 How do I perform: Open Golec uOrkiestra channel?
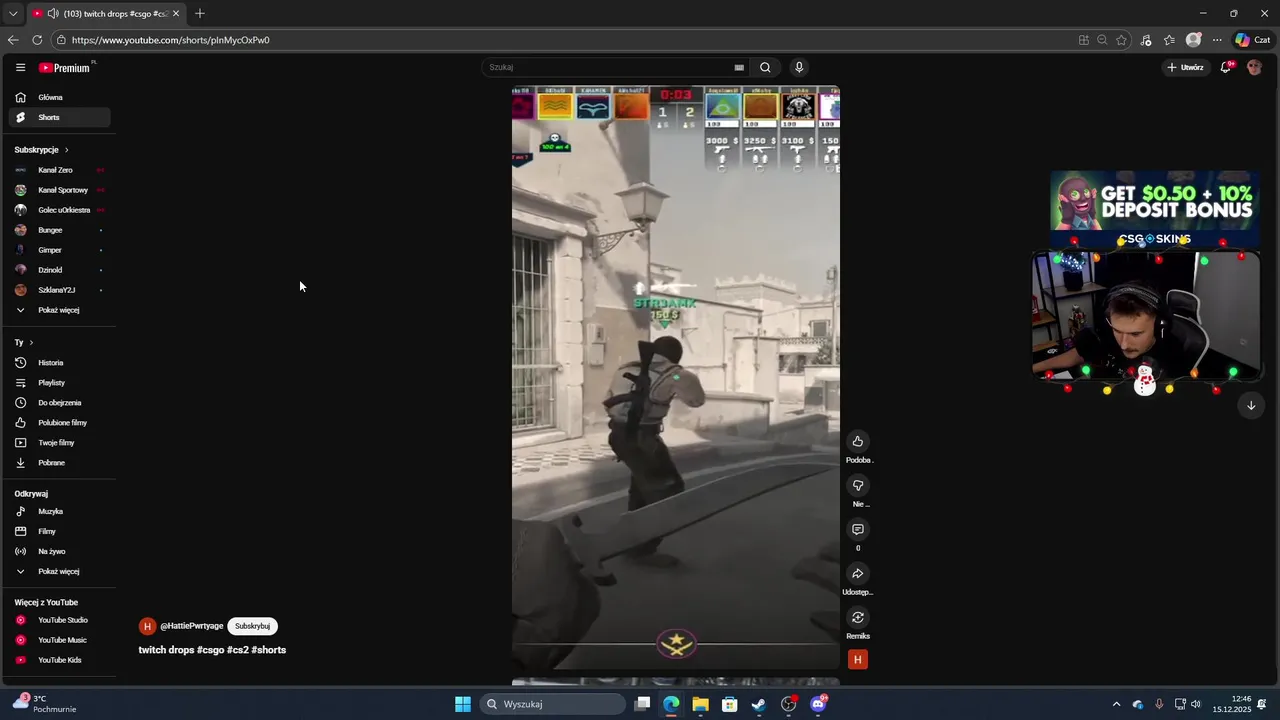point(60,210)
